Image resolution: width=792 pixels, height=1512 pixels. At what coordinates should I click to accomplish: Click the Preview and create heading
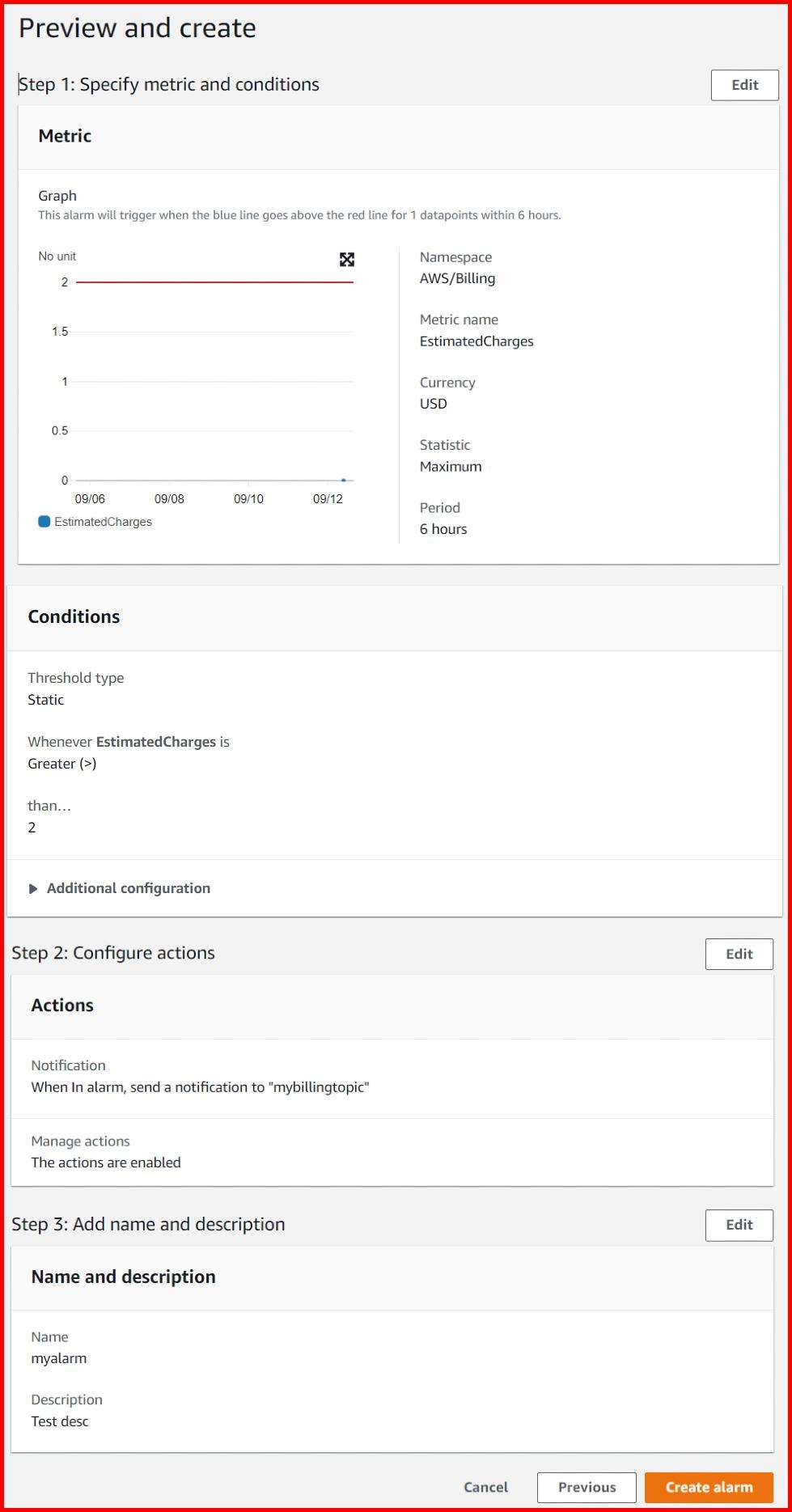pos(138,28)
